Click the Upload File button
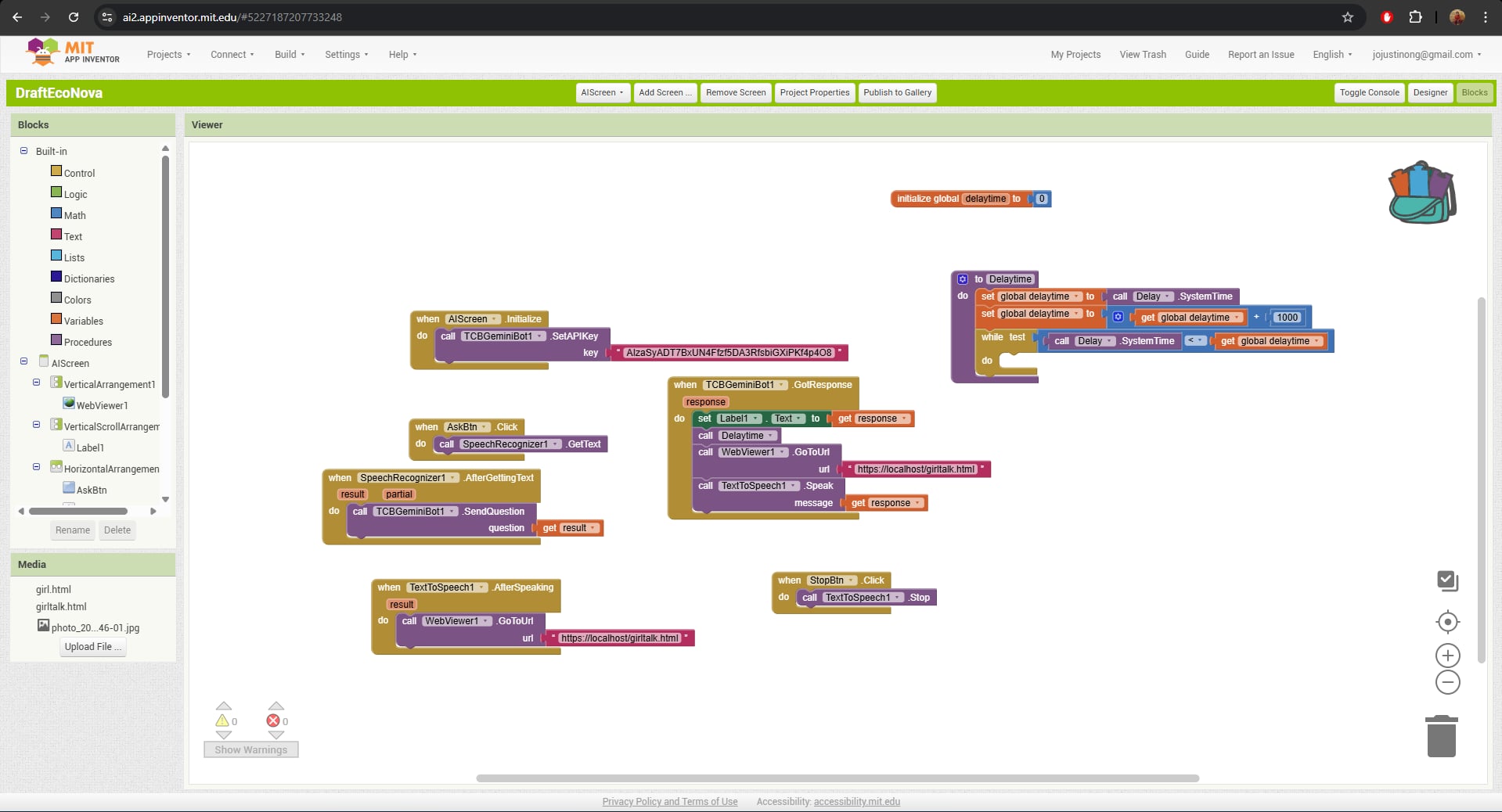Viewport: 1502px width, 812px height. [x=93, y=647]
